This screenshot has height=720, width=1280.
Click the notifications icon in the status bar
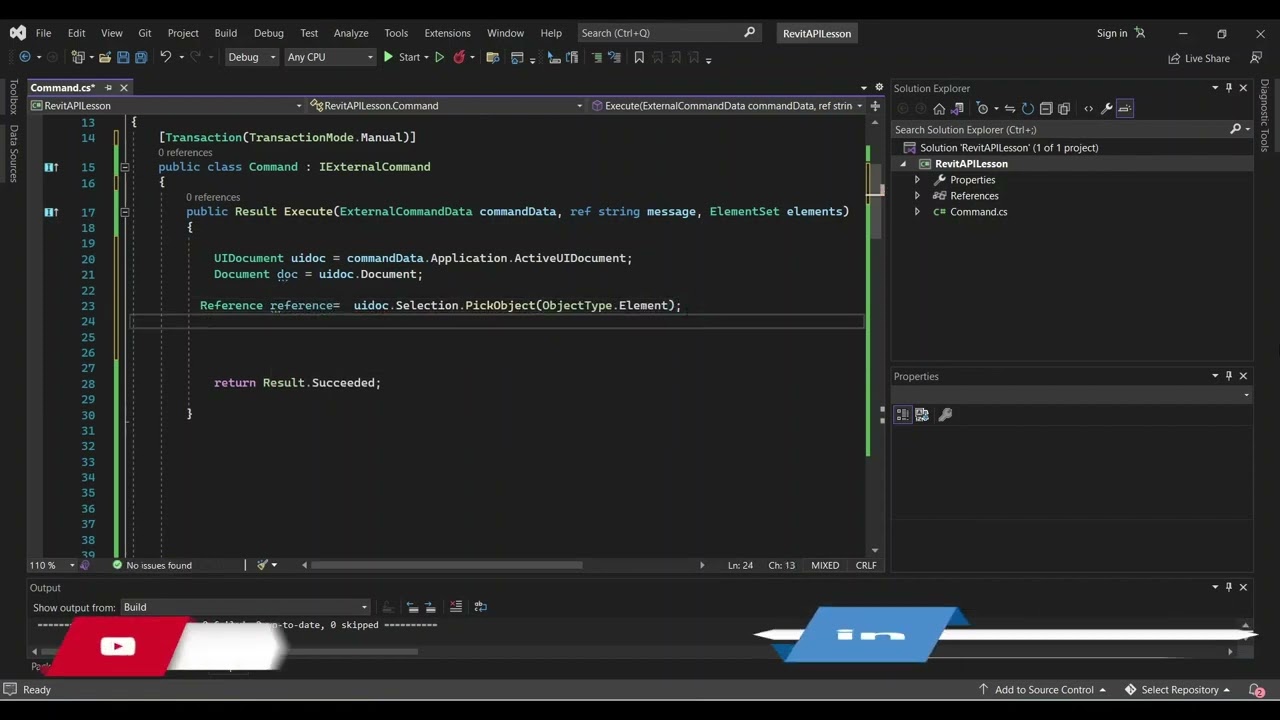click(x=1256, y=690)
